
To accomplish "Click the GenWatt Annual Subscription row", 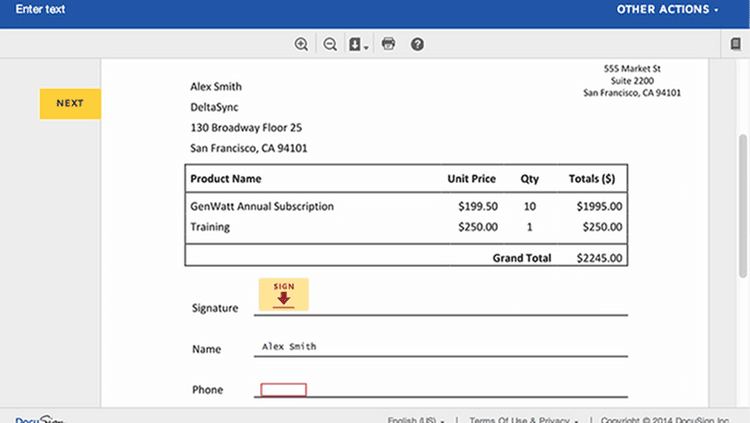I will point(262,207).
